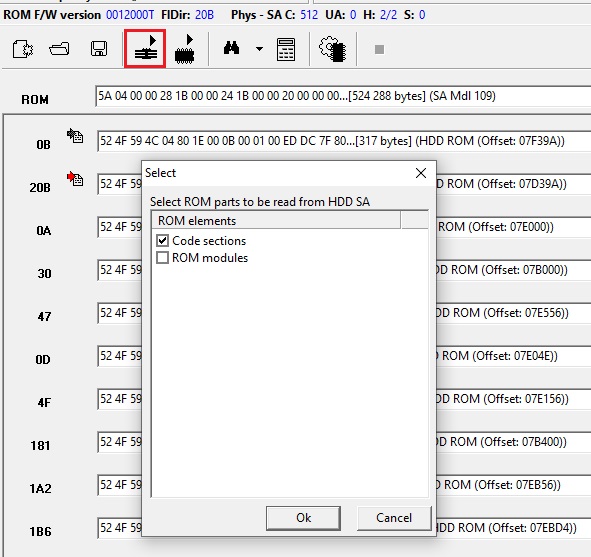Close the Select dialog window
The height and width of the screenshot is (557, 591).
coord(421,173)
